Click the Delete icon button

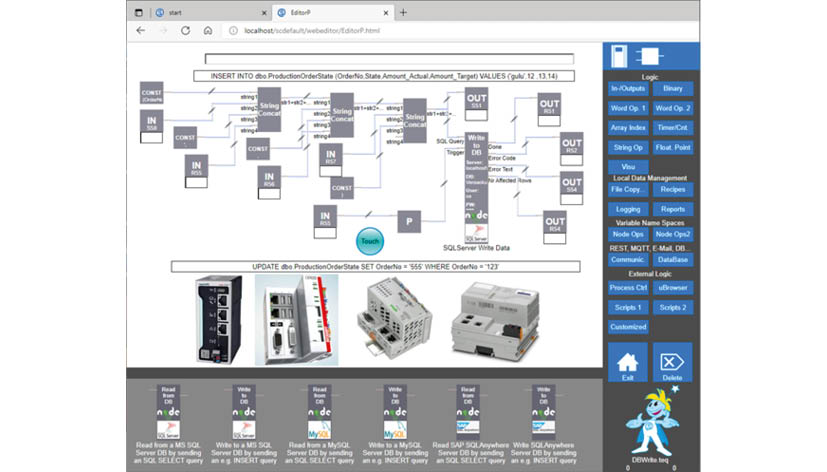pyautogui.click(x=672, y=365)
